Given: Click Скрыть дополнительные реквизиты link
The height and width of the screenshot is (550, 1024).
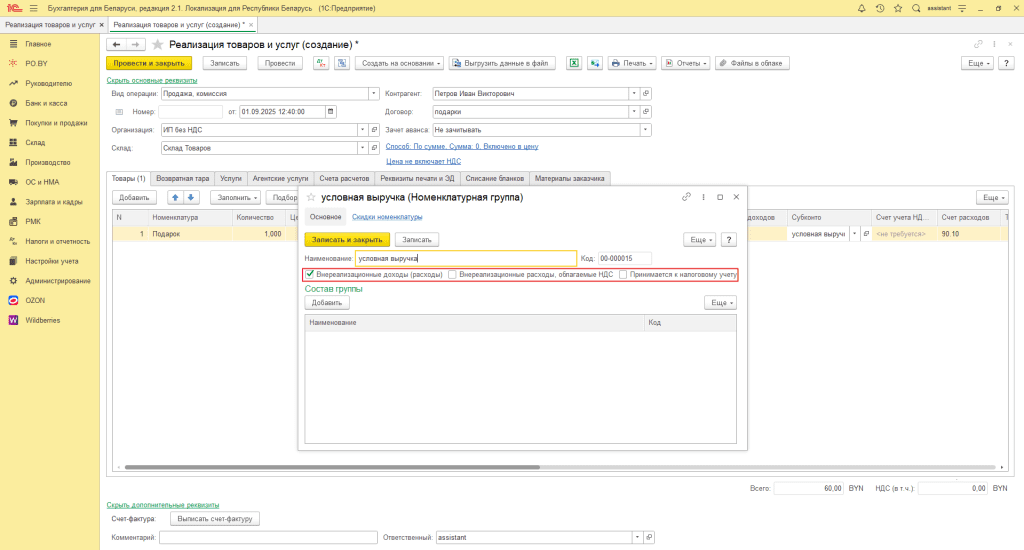Looking at the screenshot, I should [x=163, y=505].
